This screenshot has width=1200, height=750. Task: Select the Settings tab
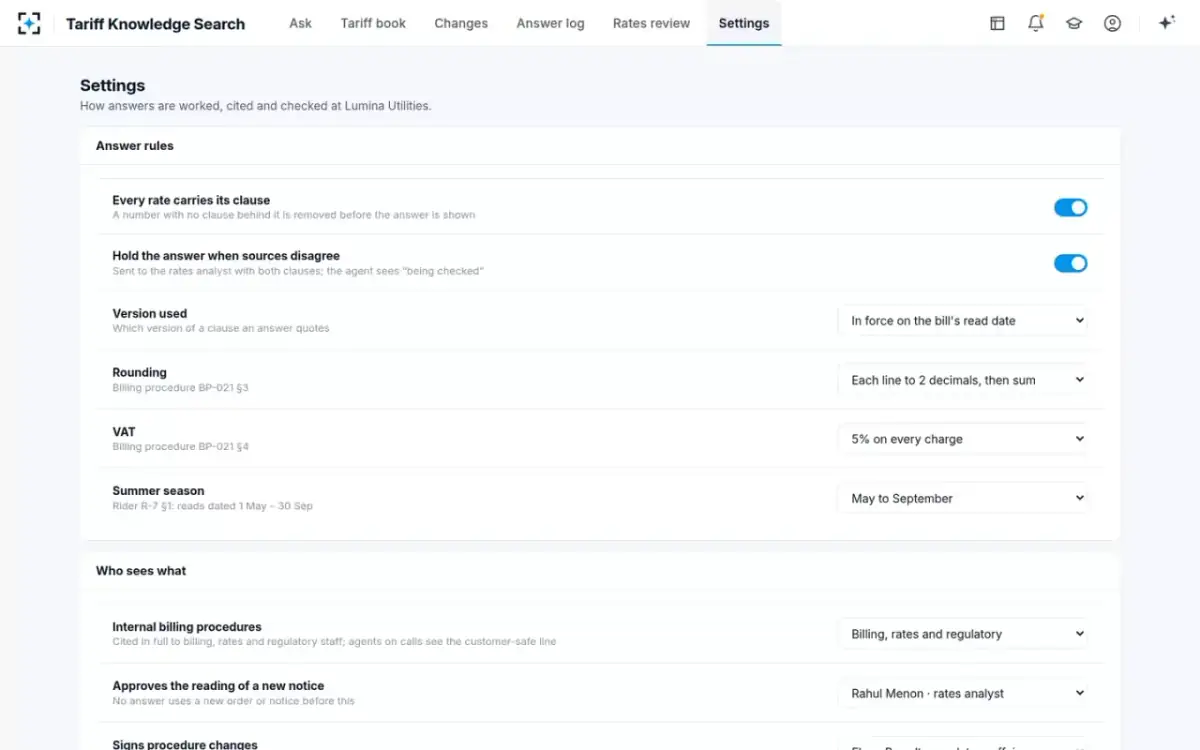point(744,23)
